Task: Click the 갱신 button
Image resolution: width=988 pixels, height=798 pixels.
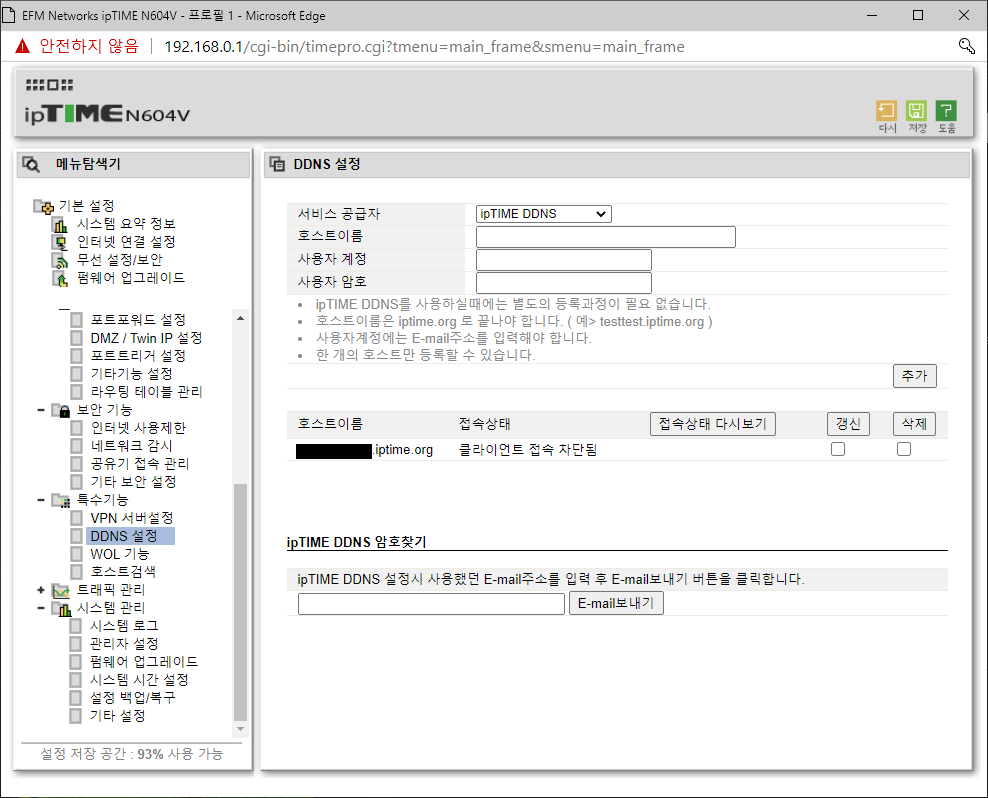Action: (848, 424)
